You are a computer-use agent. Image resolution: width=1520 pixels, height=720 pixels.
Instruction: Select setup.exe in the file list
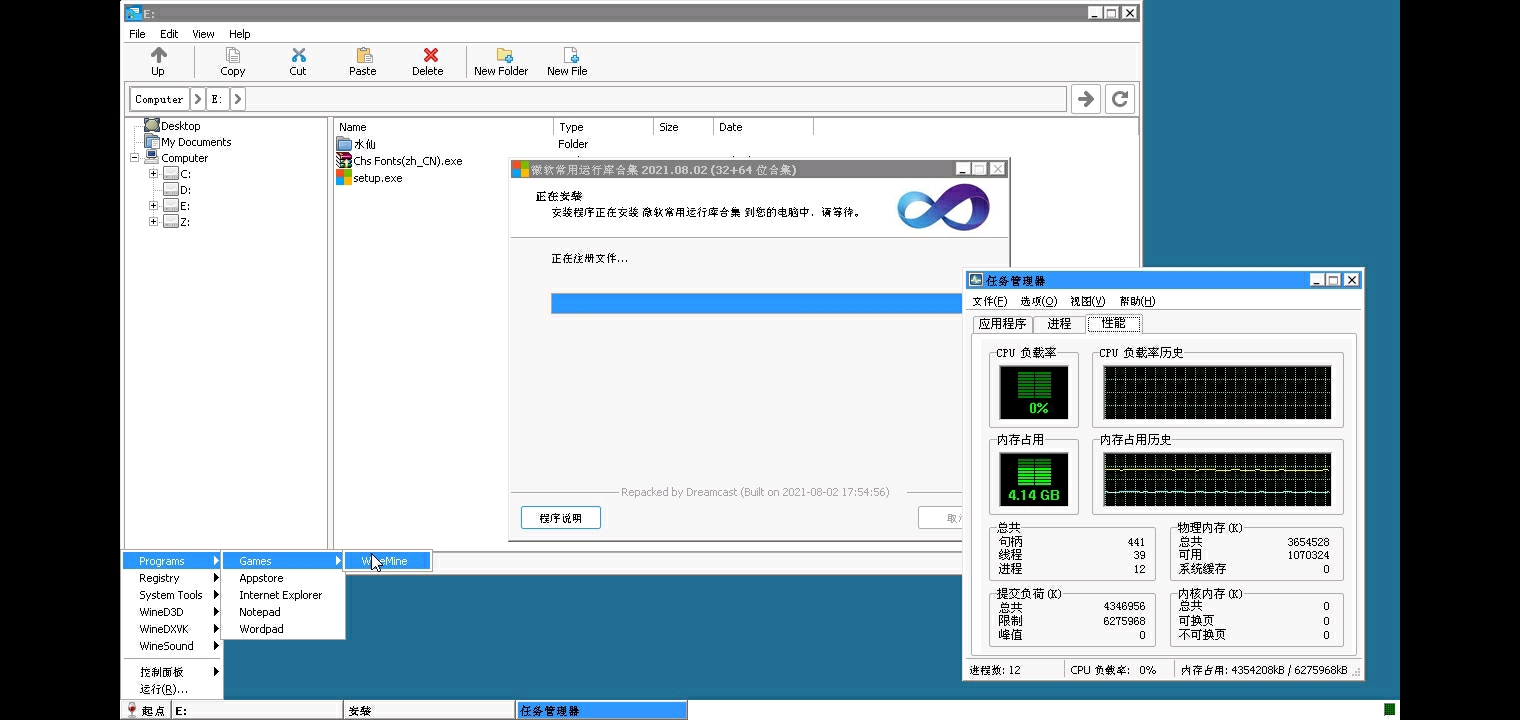pos(377,178)
